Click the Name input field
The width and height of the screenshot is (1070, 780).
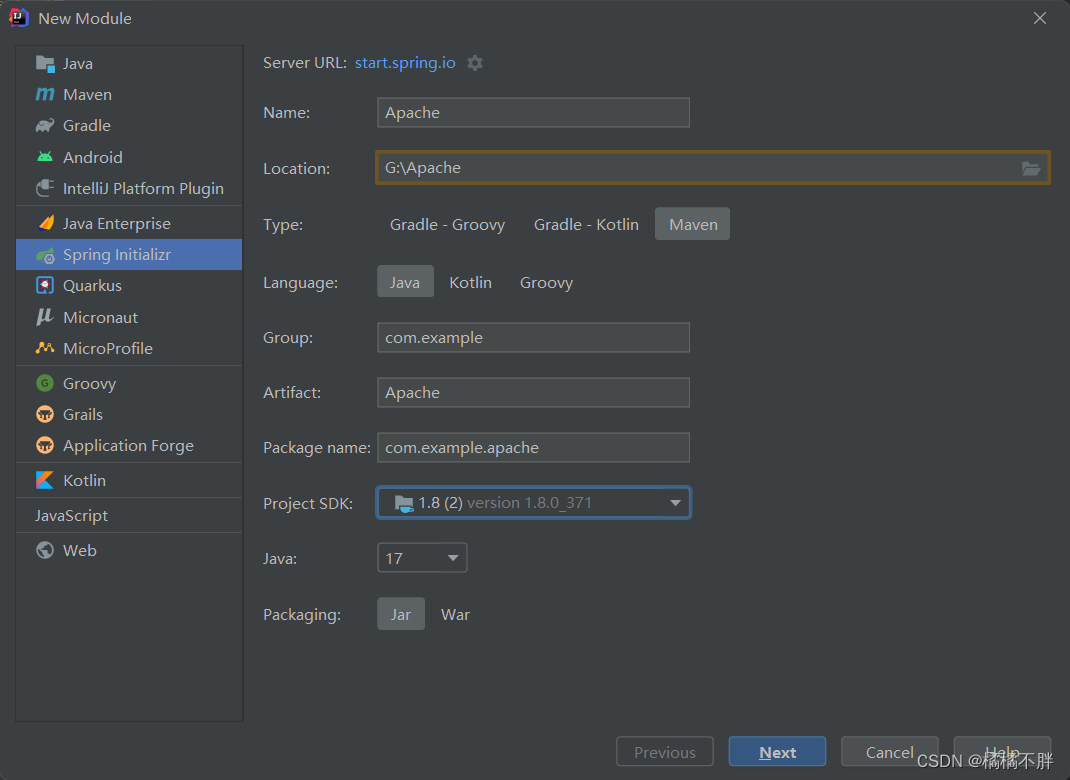pyautogui.click(x=534, y=113)
